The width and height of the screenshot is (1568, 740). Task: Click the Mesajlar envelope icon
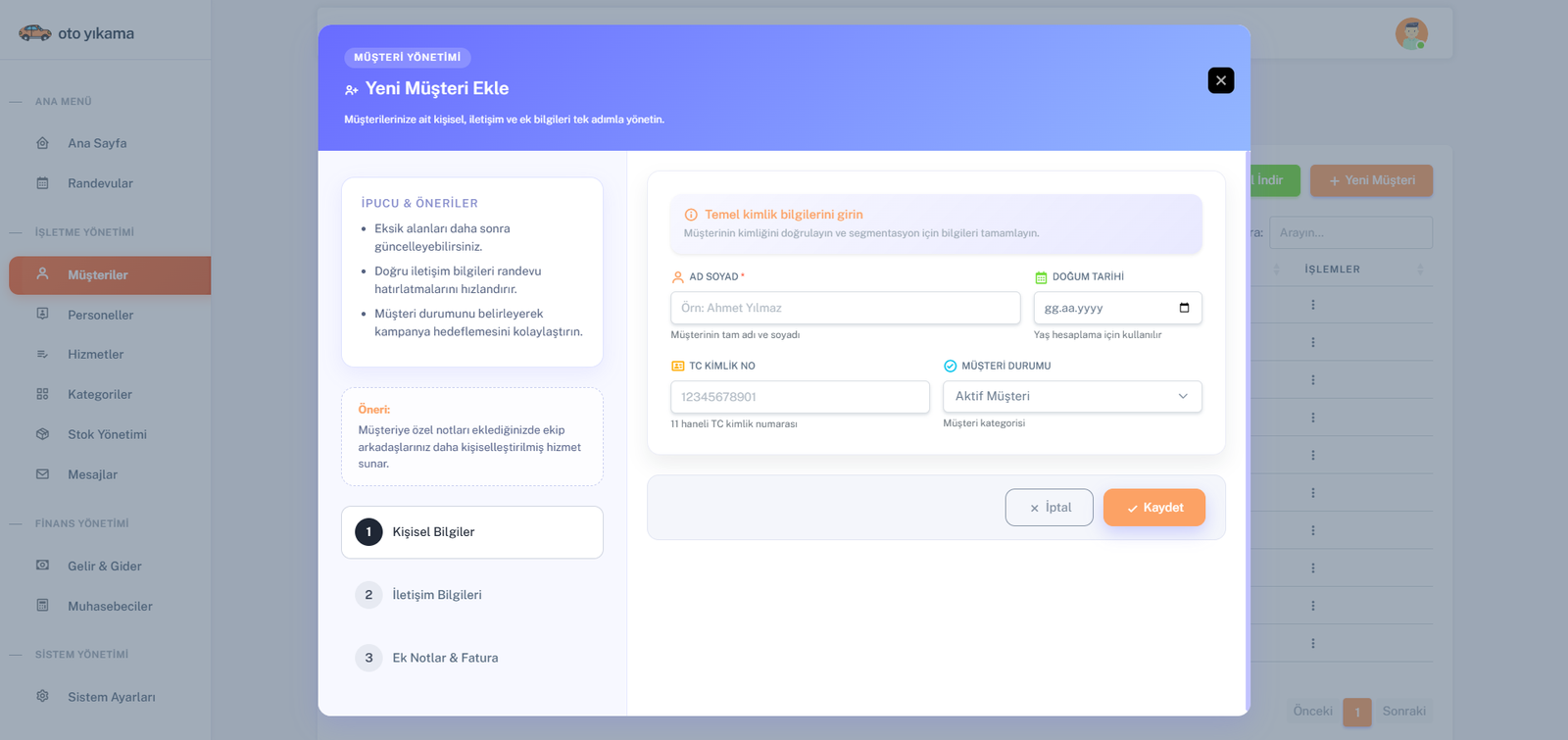tap(42, 474)
